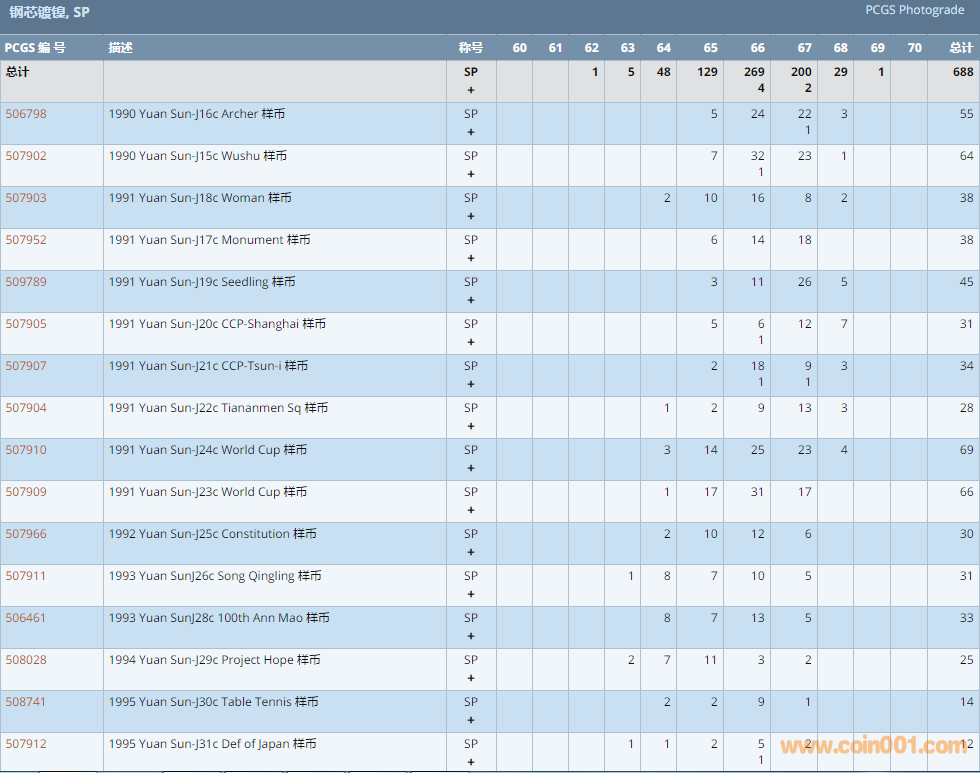This screenshot has width=980, height=773.
Task: Select PCGS number 509789 Seedling entry
Action: point(26,282)
